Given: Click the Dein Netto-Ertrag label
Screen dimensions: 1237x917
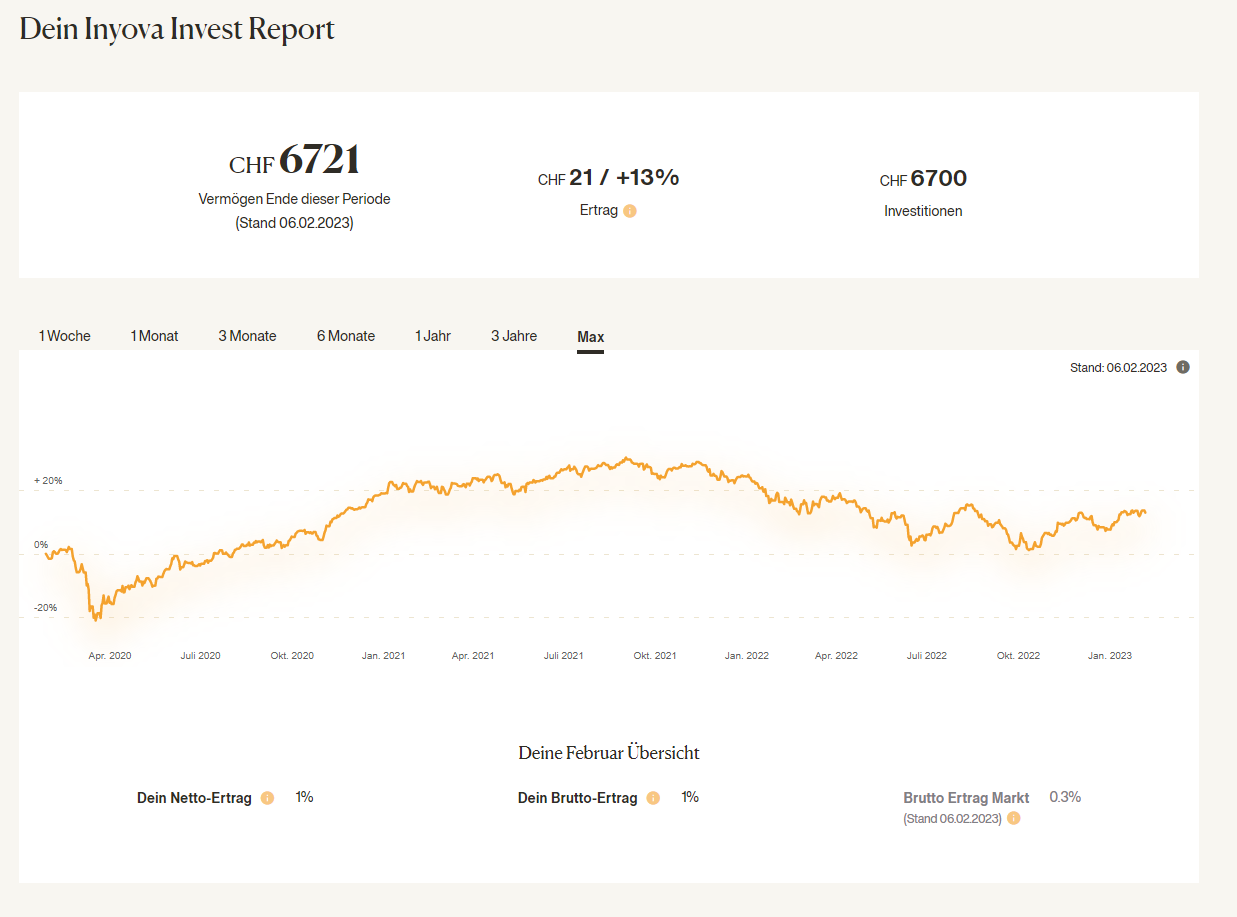Looking at the screenshot, I should [194, 798].
